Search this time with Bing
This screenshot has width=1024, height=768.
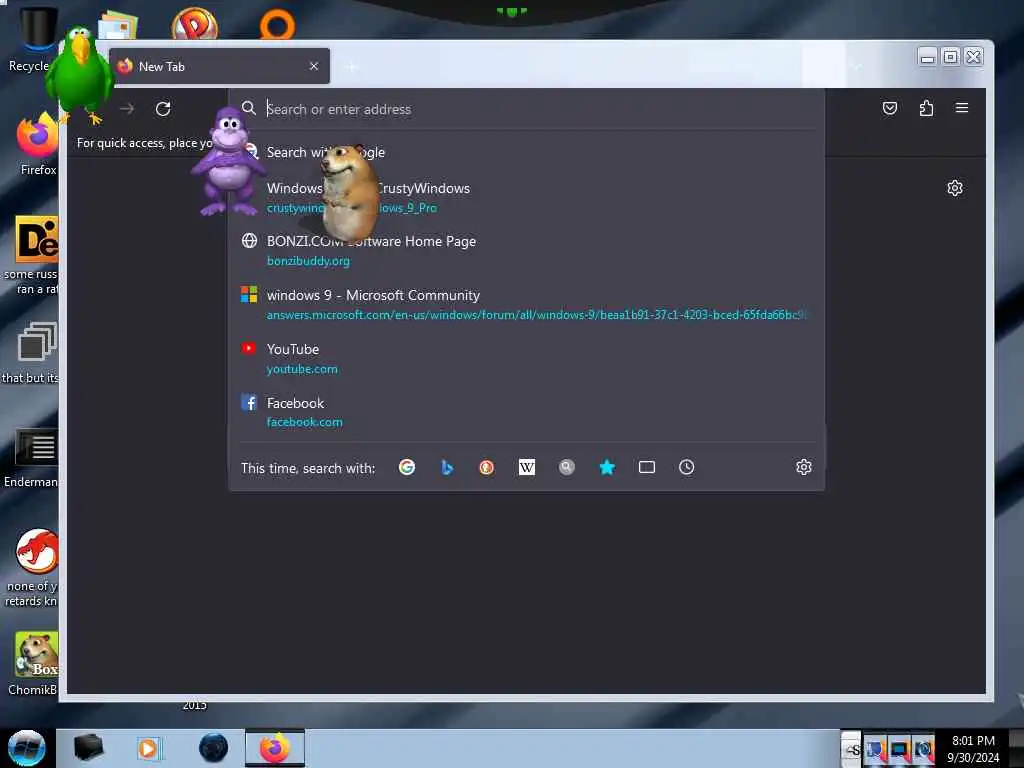447,467
